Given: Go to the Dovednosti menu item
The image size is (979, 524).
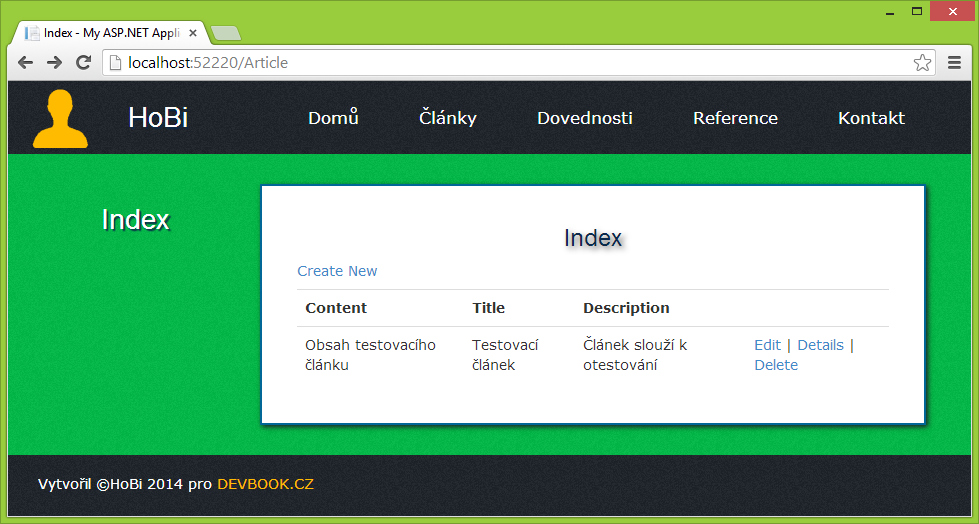Looking at the screenshot, I should click(584, 117).
